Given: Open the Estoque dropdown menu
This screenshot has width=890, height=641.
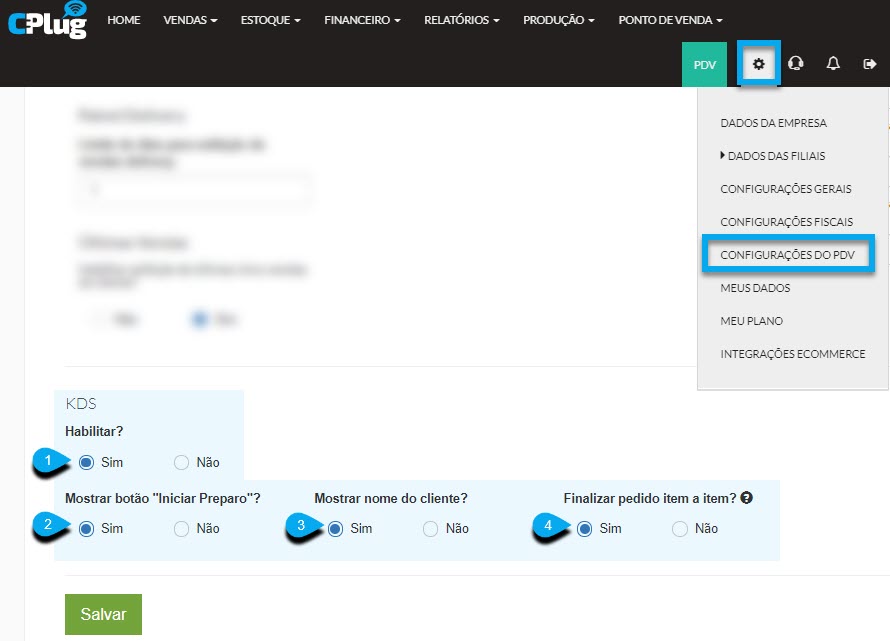Looking at the screenshot, I should pos(270,20).
